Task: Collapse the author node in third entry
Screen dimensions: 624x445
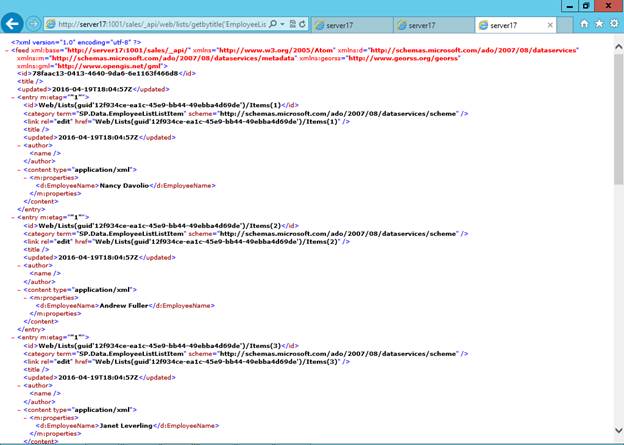Action: click(x=19, y=386)
